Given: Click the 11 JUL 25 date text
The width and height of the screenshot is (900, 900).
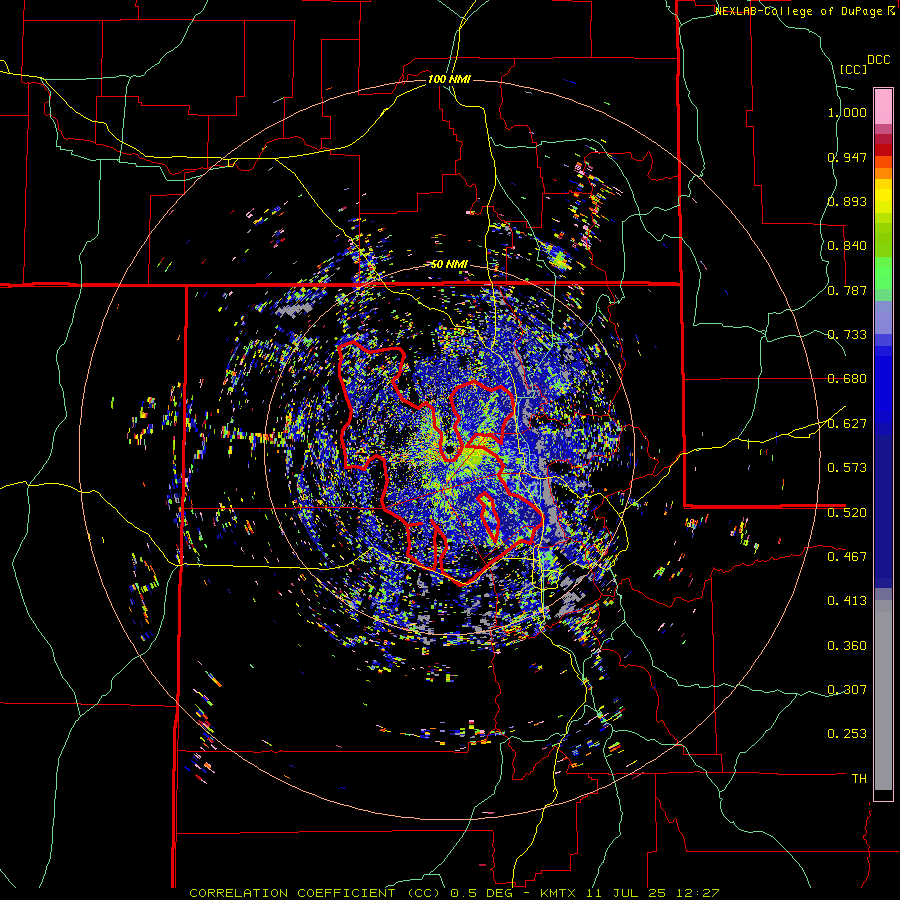Looking at the screenshot, I should (626, 893).
